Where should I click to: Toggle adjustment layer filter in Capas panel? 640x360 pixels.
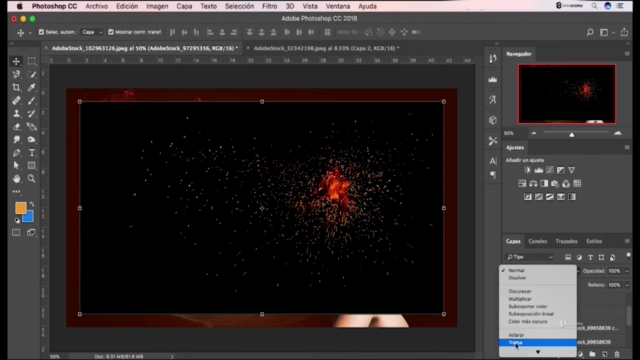[x=579, y=257]
